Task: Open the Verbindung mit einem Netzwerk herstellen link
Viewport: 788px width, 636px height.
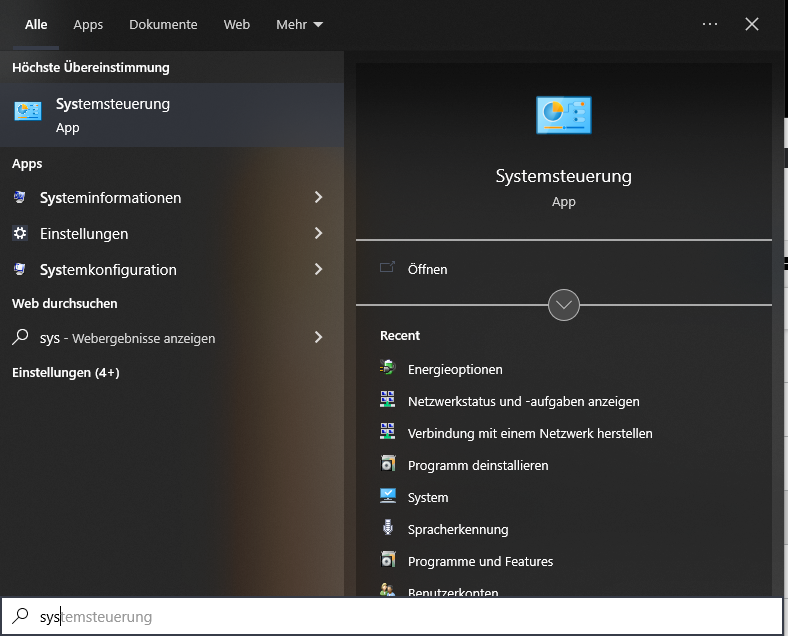Action: pos(530,433)
